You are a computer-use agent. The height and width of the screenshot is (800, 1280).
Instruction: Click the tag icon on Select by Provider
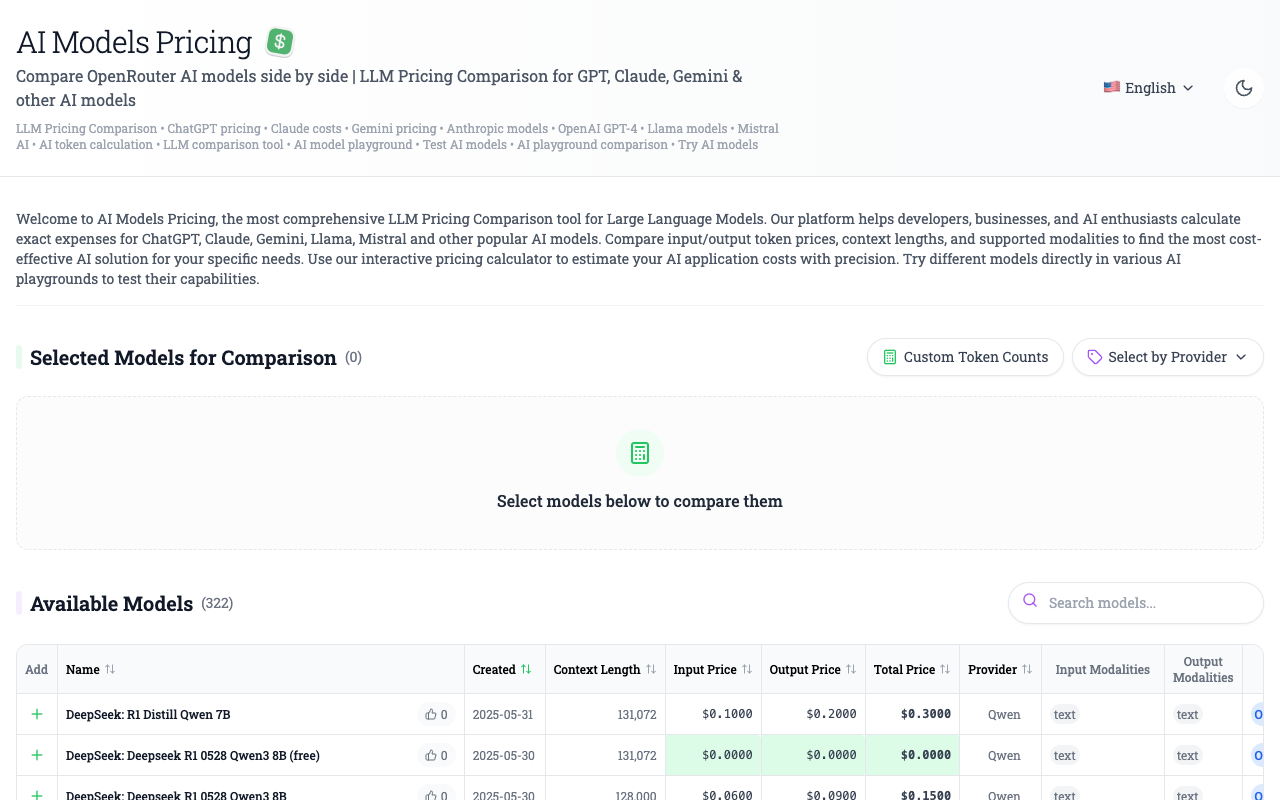1095,357
